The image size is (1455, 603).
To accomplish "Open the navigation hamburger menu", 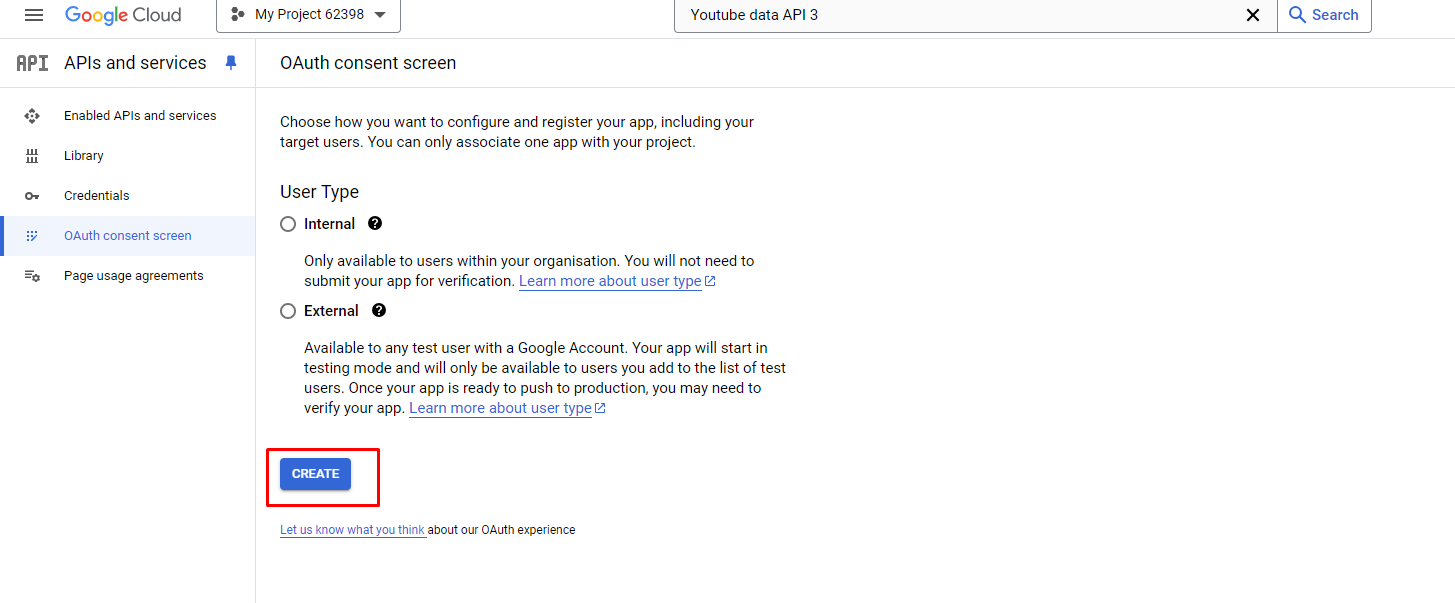I will click(x=33, y=15).
